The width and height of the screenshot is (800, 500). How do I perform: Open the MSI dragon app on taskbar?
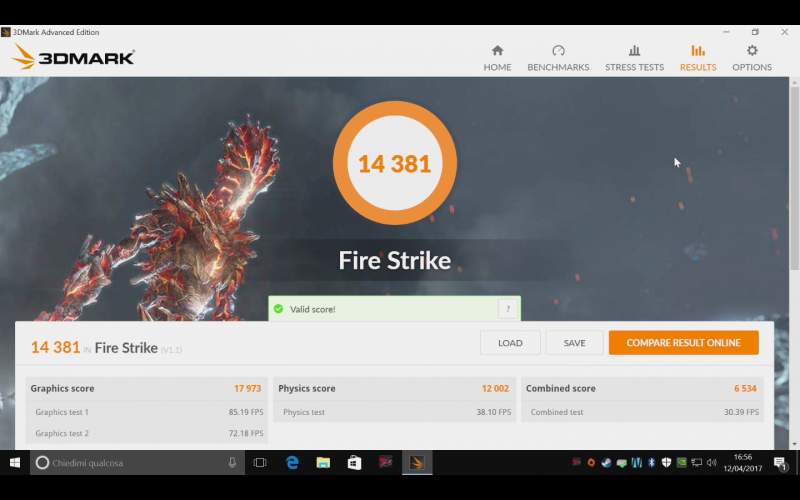386,463
